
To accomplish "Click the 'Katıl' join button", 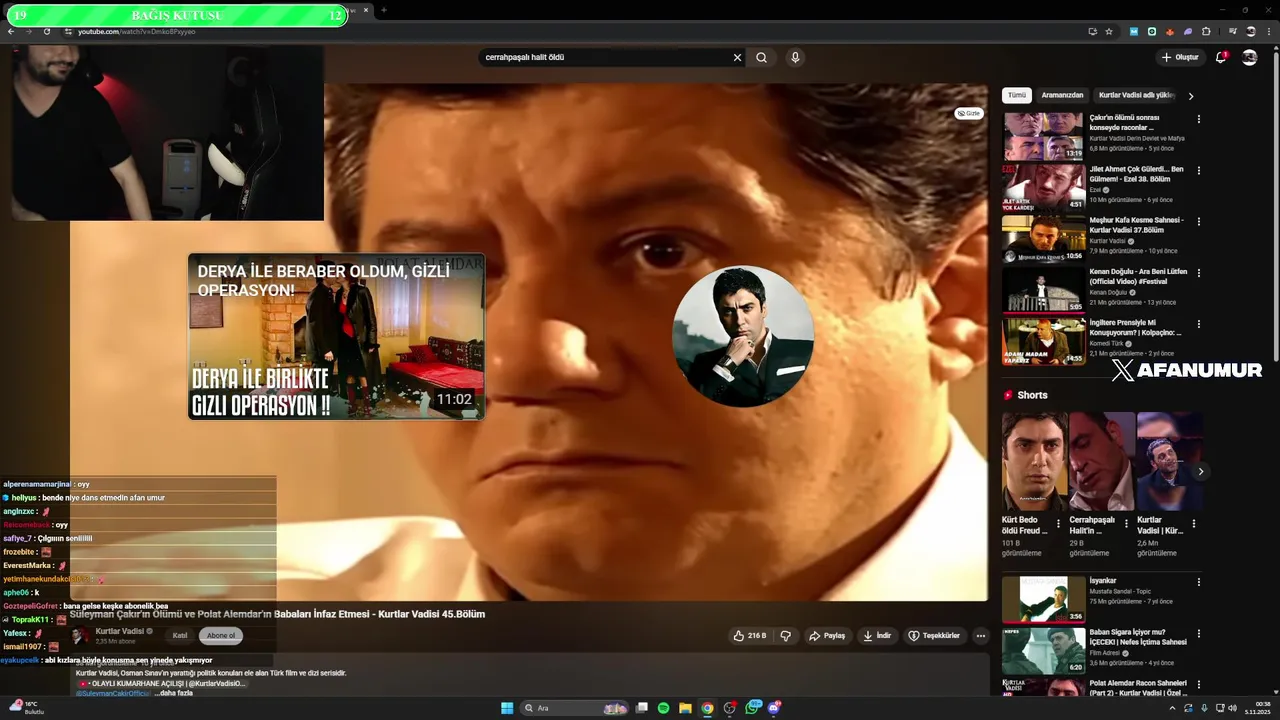I will tap(180, 635).
